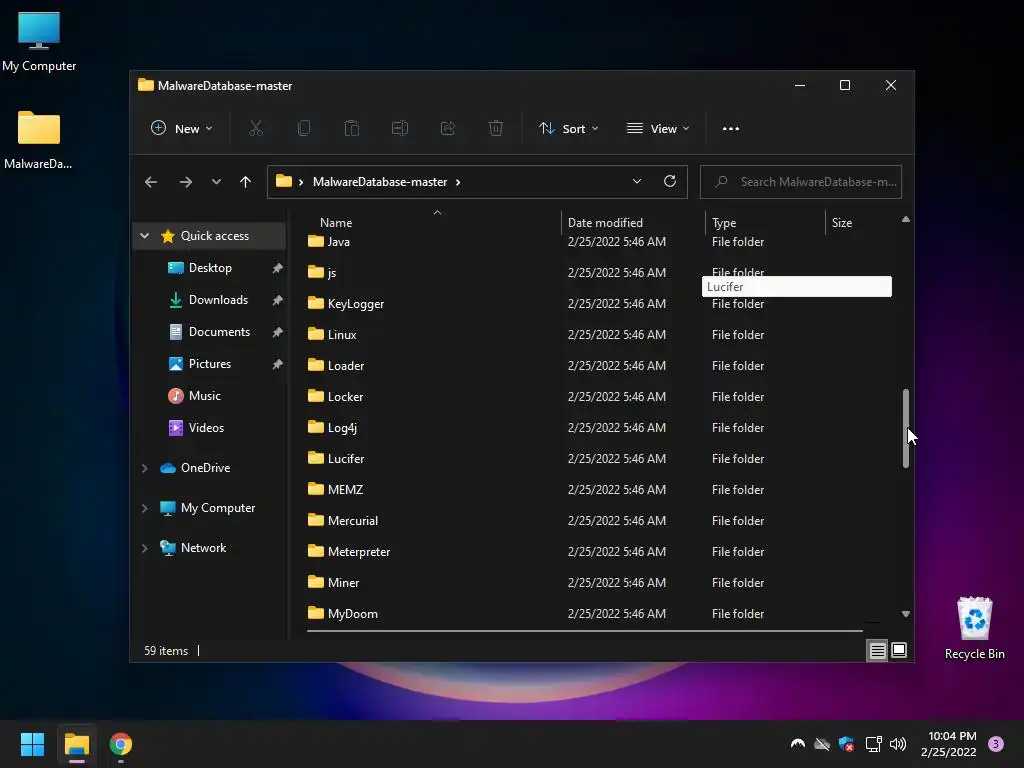The width and height of the screenshot is (1024, 768).
Task: Open the New dropdown menu
Action: [x=182, y=129]
